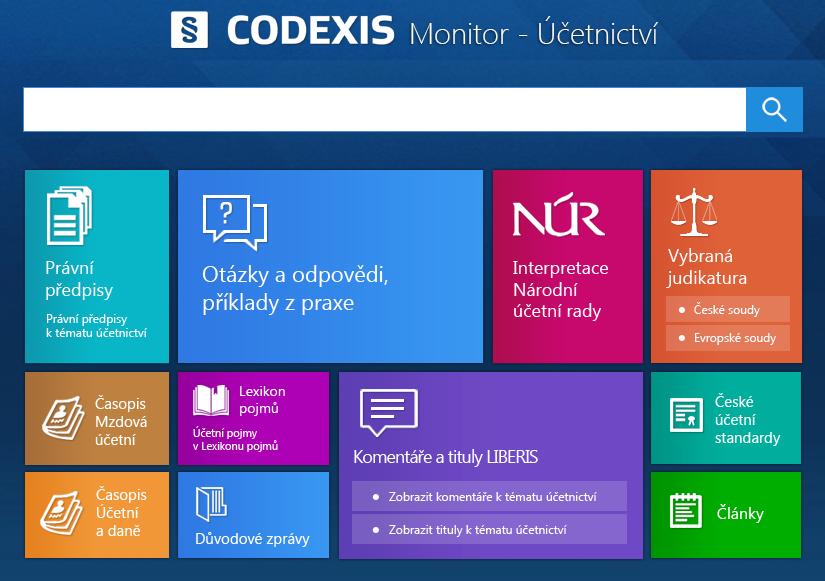This screenshot has height=581, width=825.
Task: Select Evropské soudy under judikatura
Action: pos(728,338)
